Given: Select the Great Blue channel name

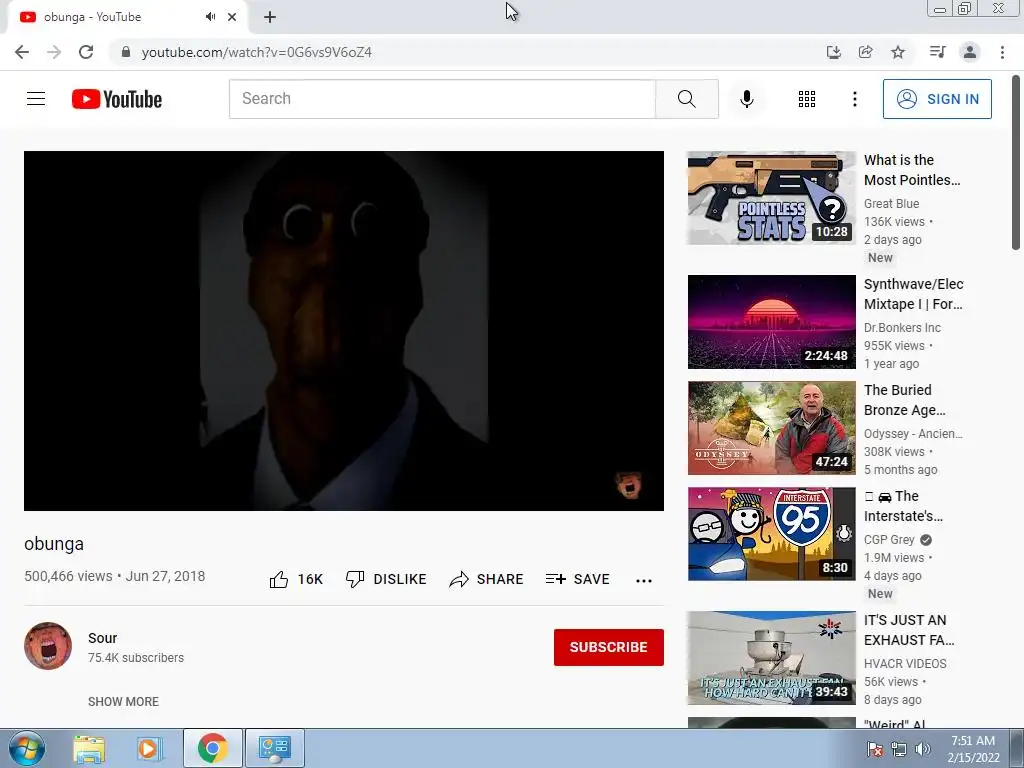Looking at the screenshot, I should [891, 204].
